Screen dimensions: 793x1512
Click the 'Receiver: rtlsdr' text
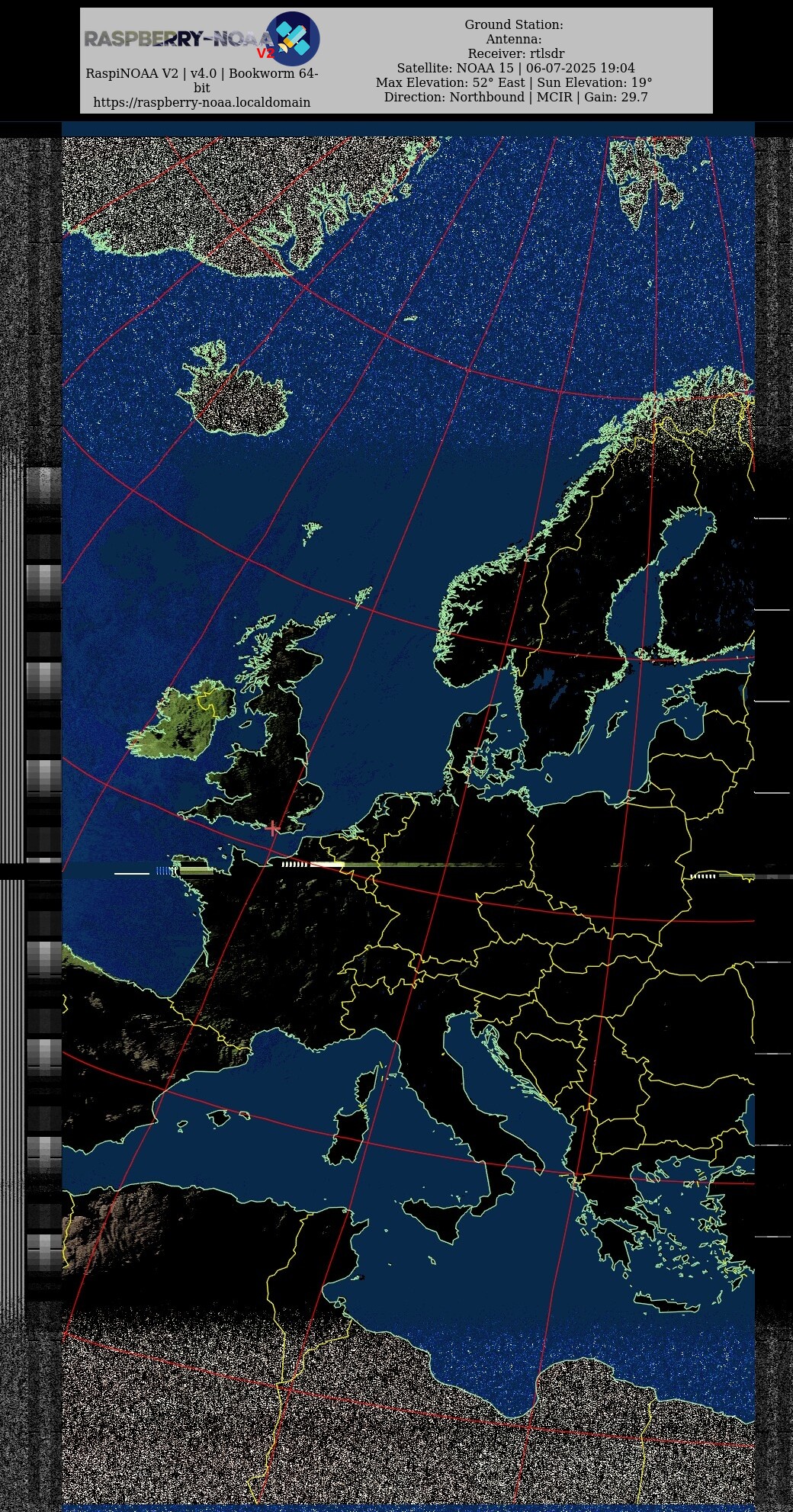tap(516, 53)
